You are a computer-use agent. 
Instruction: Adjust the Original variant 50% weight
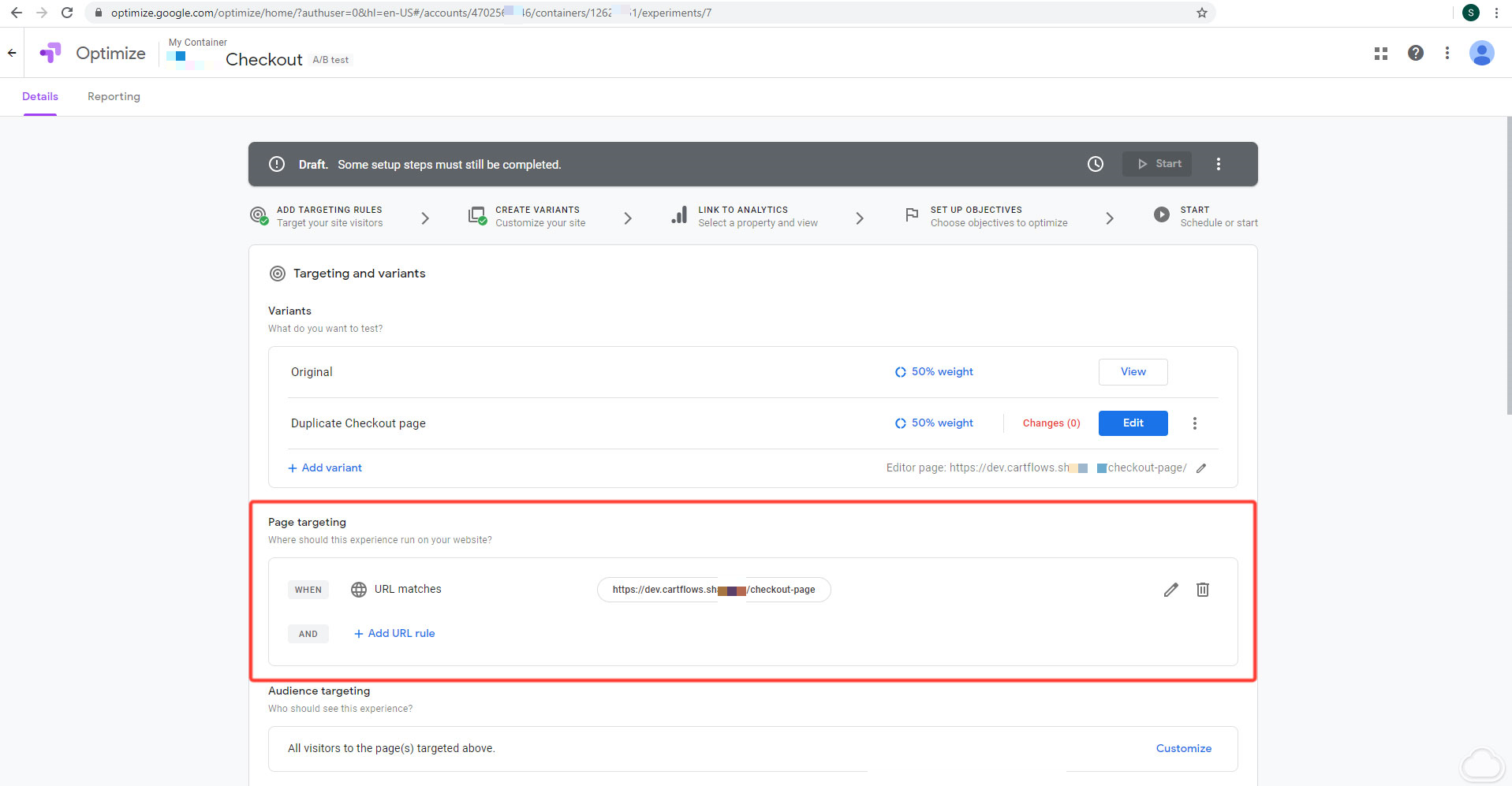[x=934, y=372]
